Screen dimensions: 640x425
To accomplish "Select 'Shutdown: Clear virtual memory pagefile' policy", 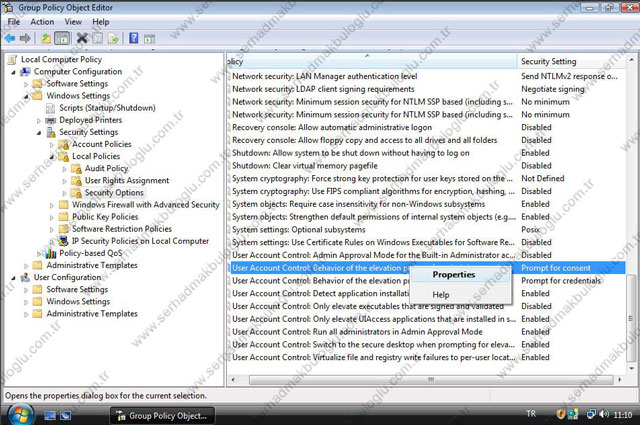I will tap(304, 166).
